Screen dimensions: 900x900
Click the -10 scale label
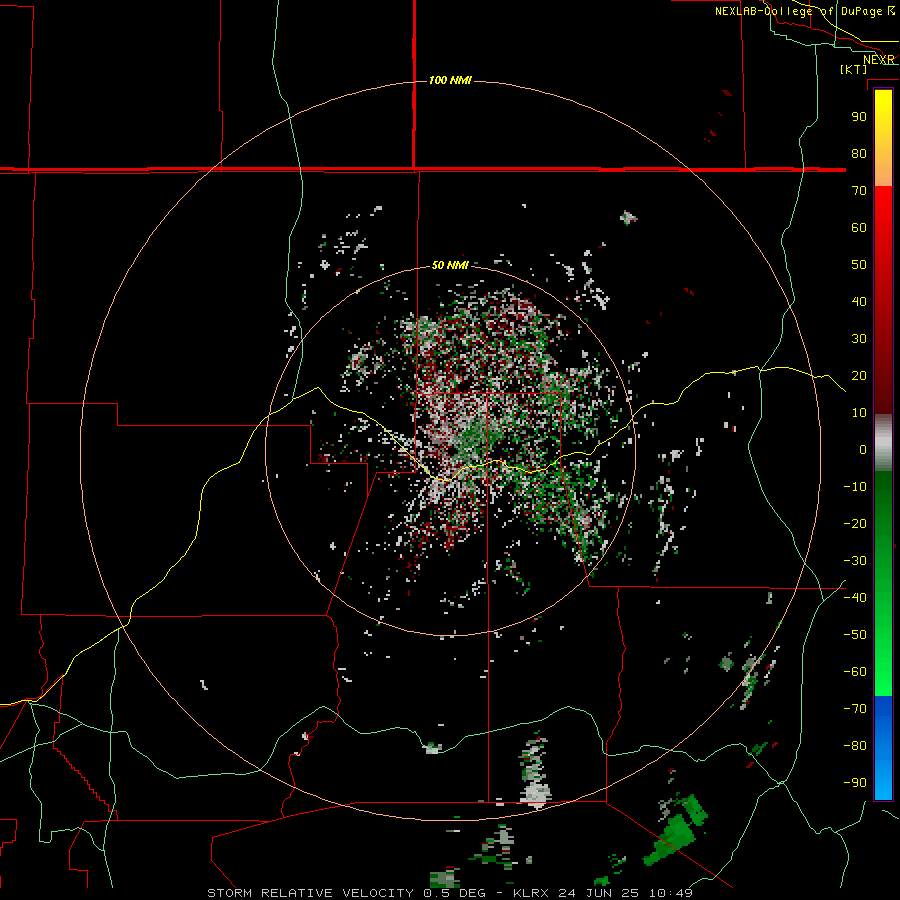[855, 487]
